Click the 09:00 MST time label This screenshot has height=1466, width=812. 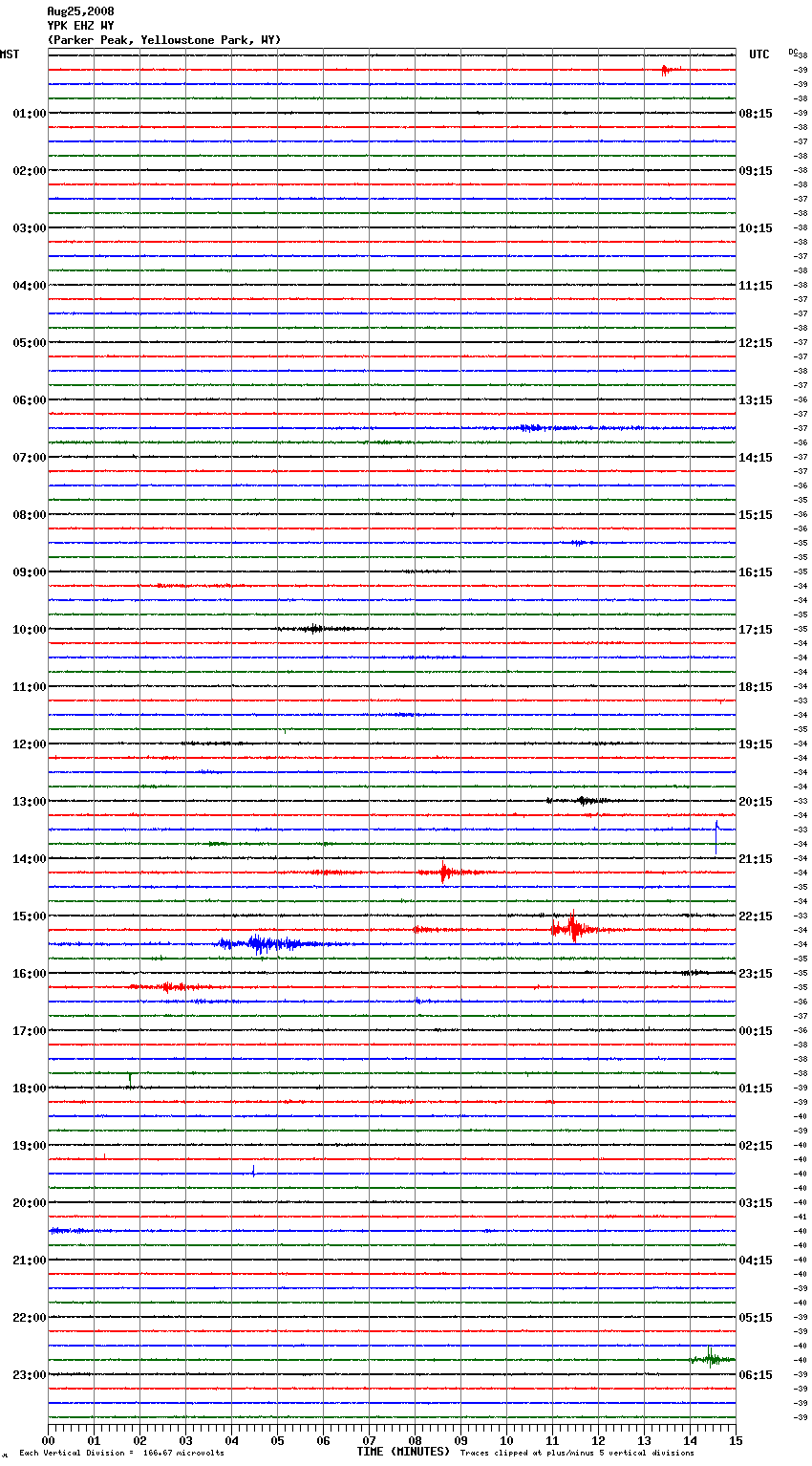coord(30,572)
